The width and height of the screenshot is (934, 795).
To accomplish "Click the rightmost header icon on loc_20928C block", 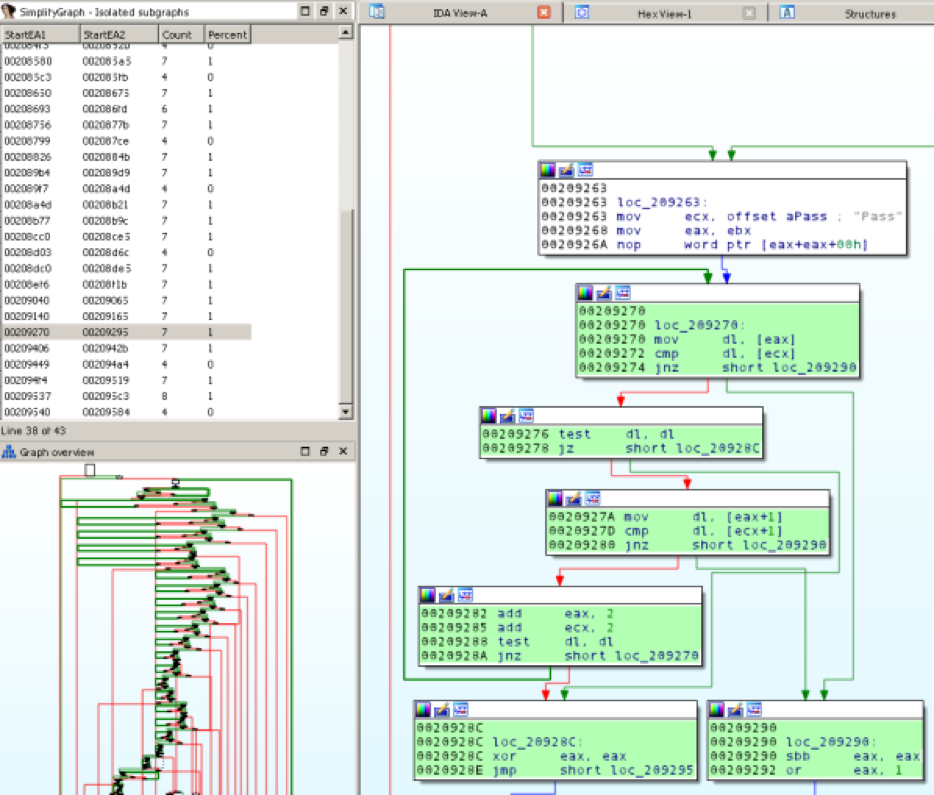I will 460,709.
